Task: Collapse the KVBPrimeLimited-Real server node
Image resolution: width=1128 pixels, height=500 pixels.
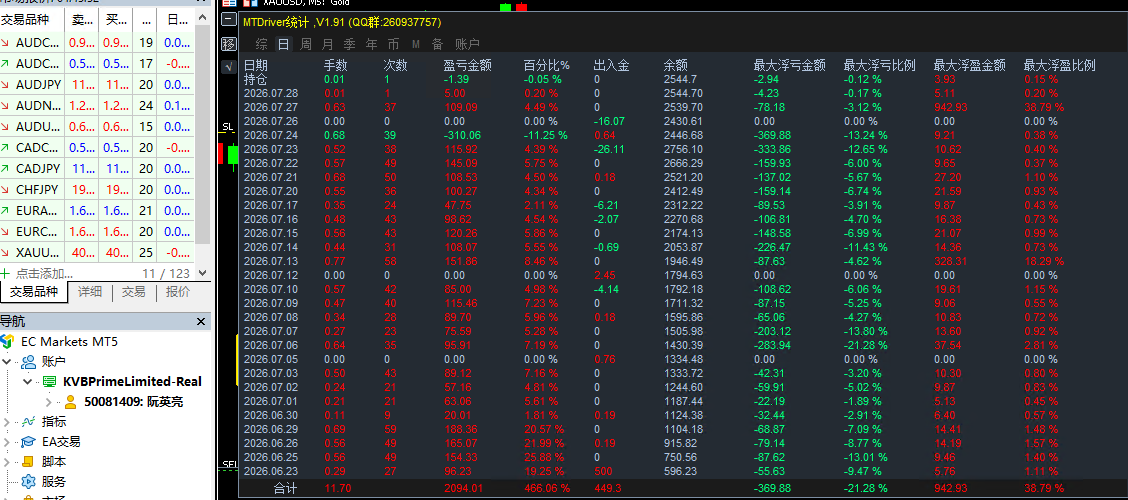Action: click(28, 381)
